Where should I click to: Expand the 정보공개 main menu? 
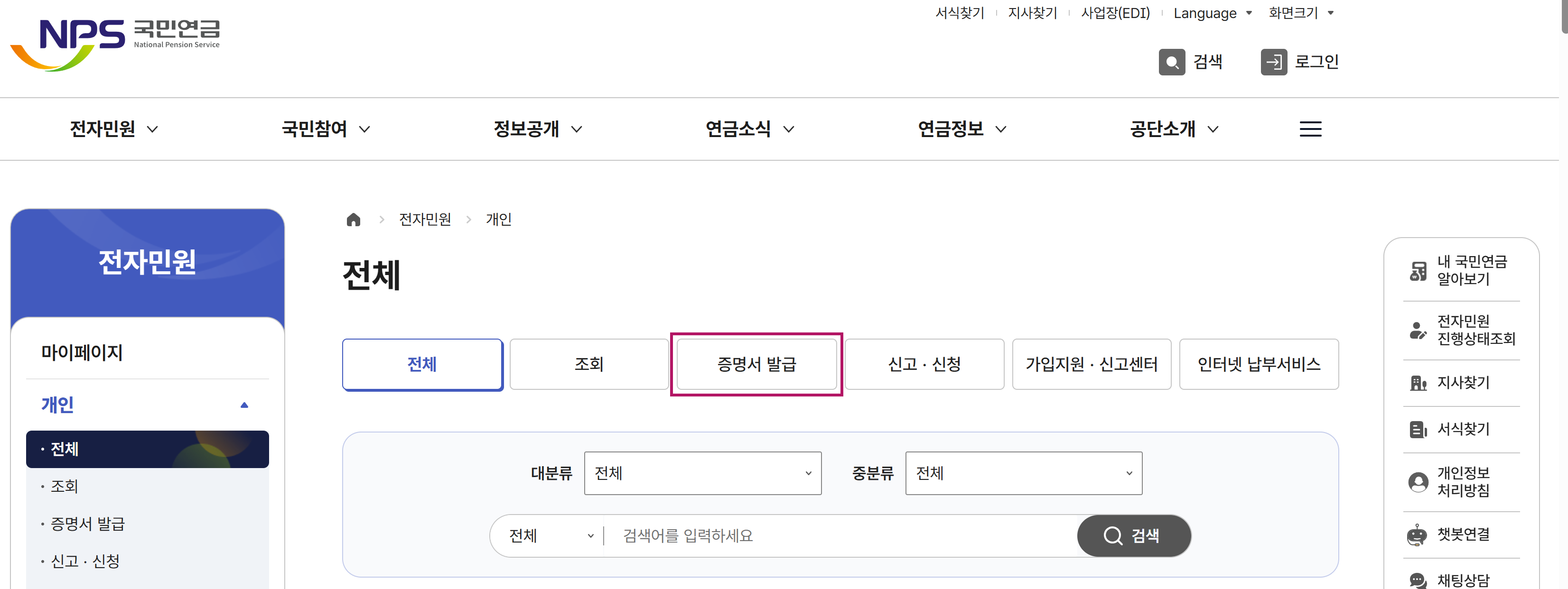(538, 129)
